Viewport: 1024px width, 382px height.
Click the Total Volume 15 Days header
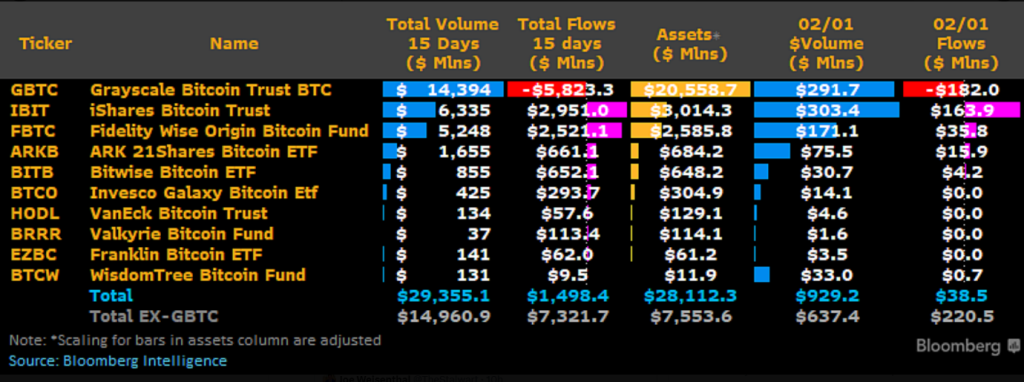point(443,44)
